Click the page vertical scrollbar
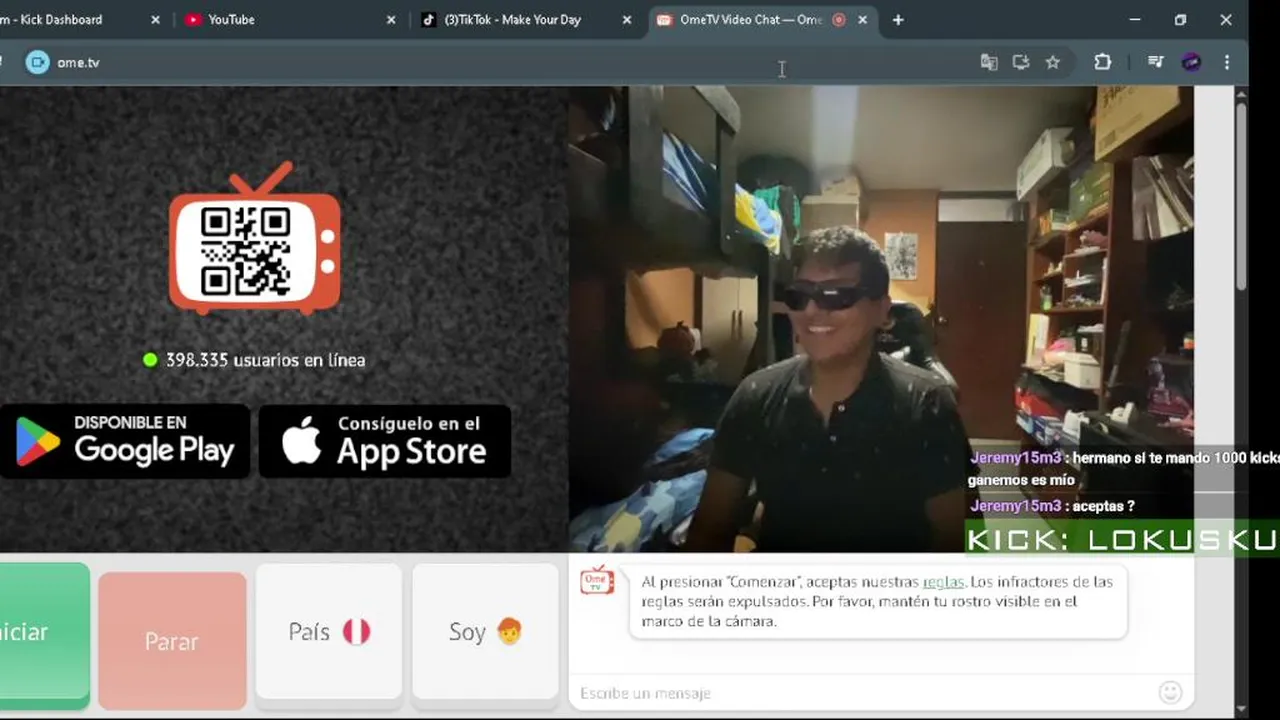Screen dimensions: 1280x720 (1241, 195)
